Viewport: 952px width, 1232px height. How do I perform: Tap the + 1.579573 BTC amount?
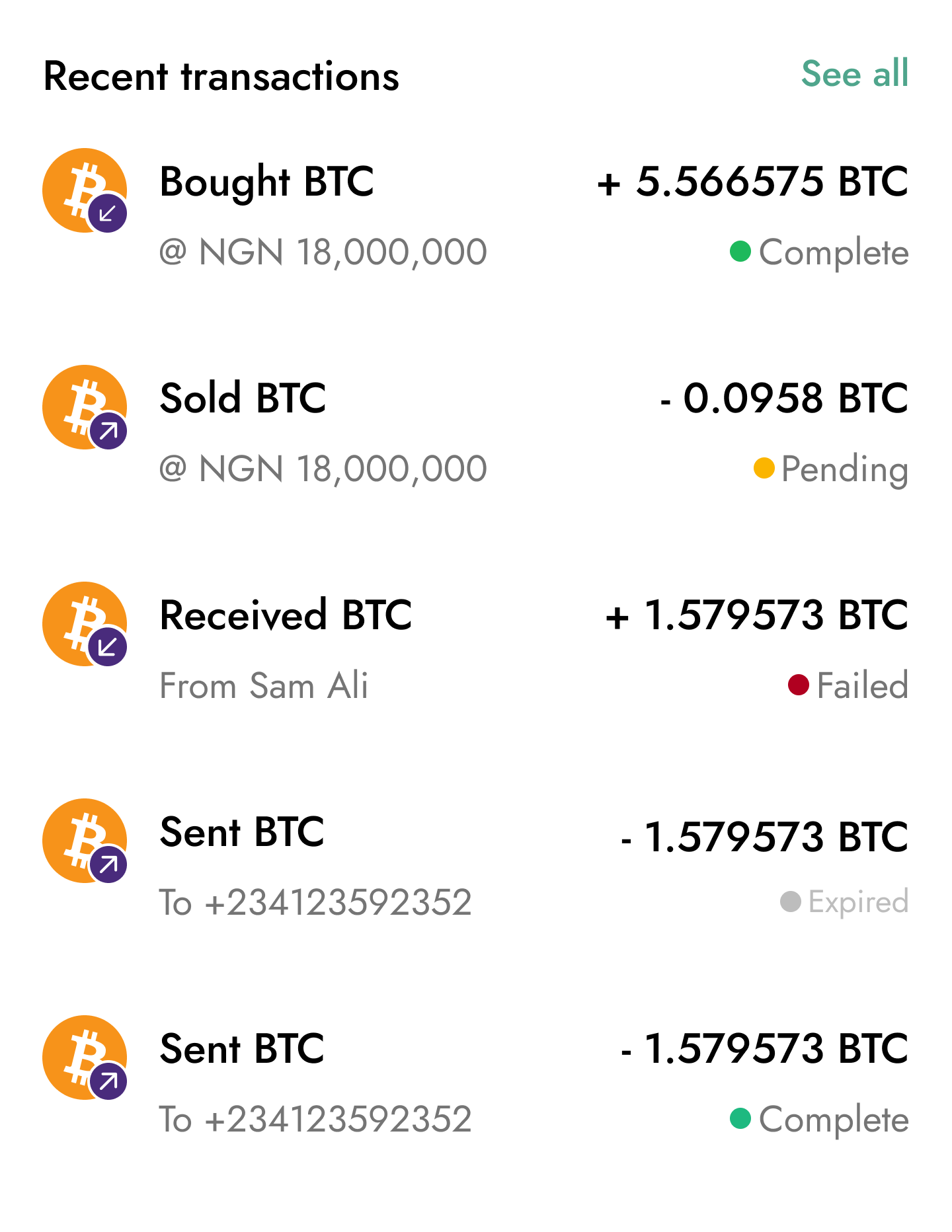756,615
